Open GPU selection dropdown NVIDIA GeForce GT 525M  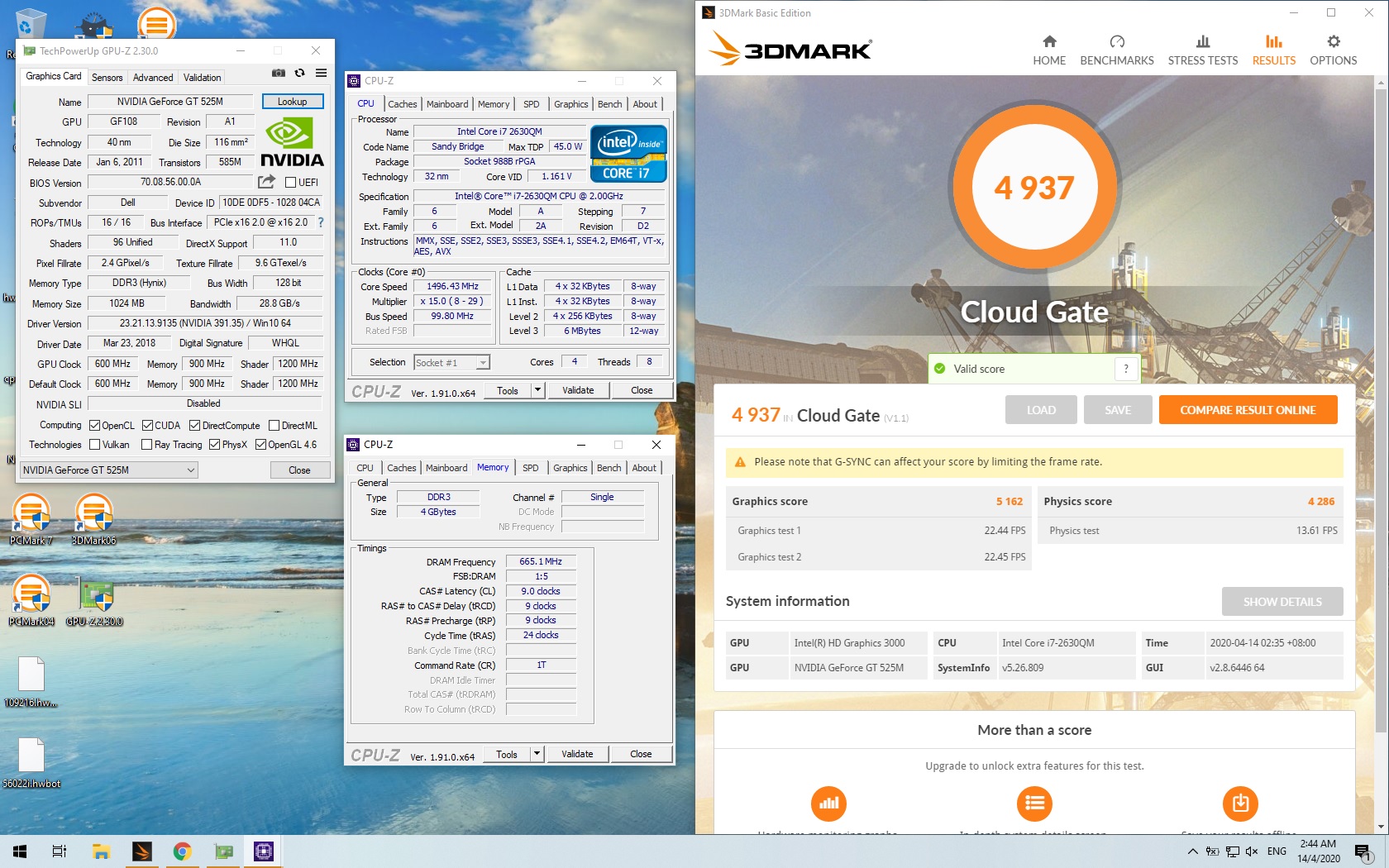pyautogui.click(x=108, y=470)
